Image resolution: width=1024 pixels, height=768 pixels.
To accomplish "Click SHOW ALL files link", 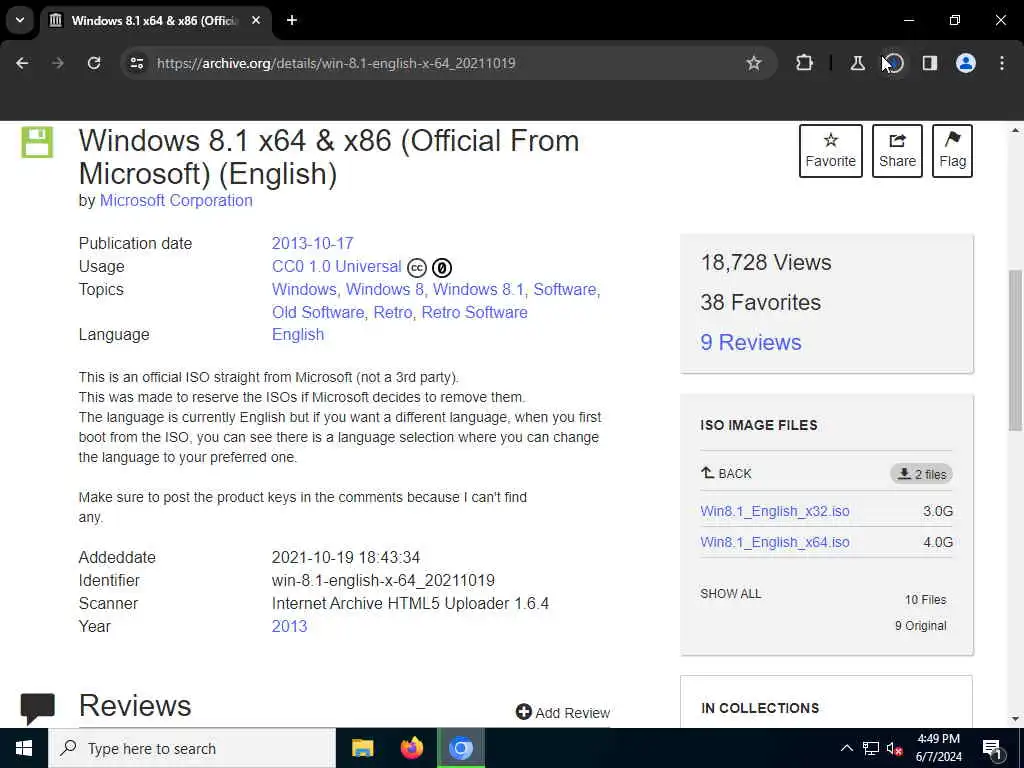I will tap(730, 594).
